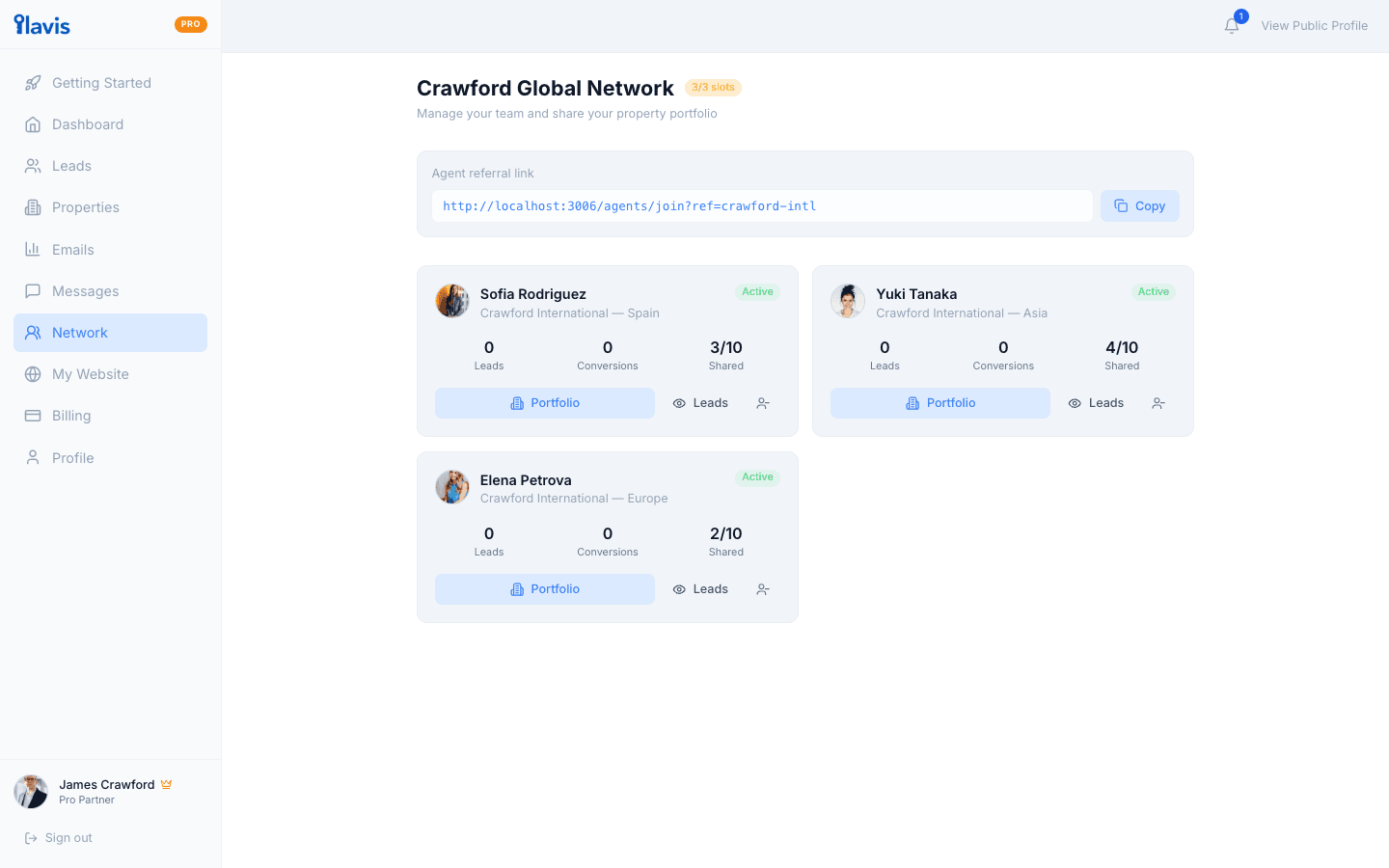Click the remove-agent icon on Yuki Tanaka's card

(x=1157, y=403)
